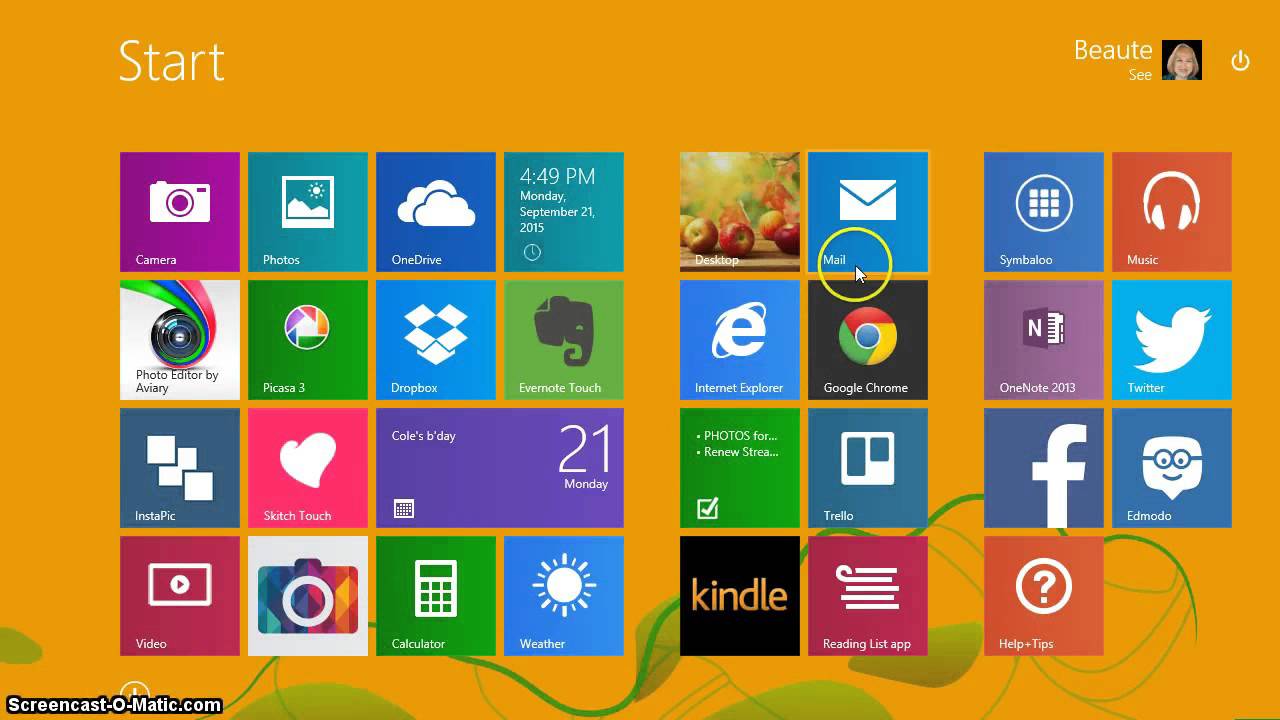Open the OneDrive tile
The width and height of the screenshot is (1280, 720).
click(x=436, y=212)
